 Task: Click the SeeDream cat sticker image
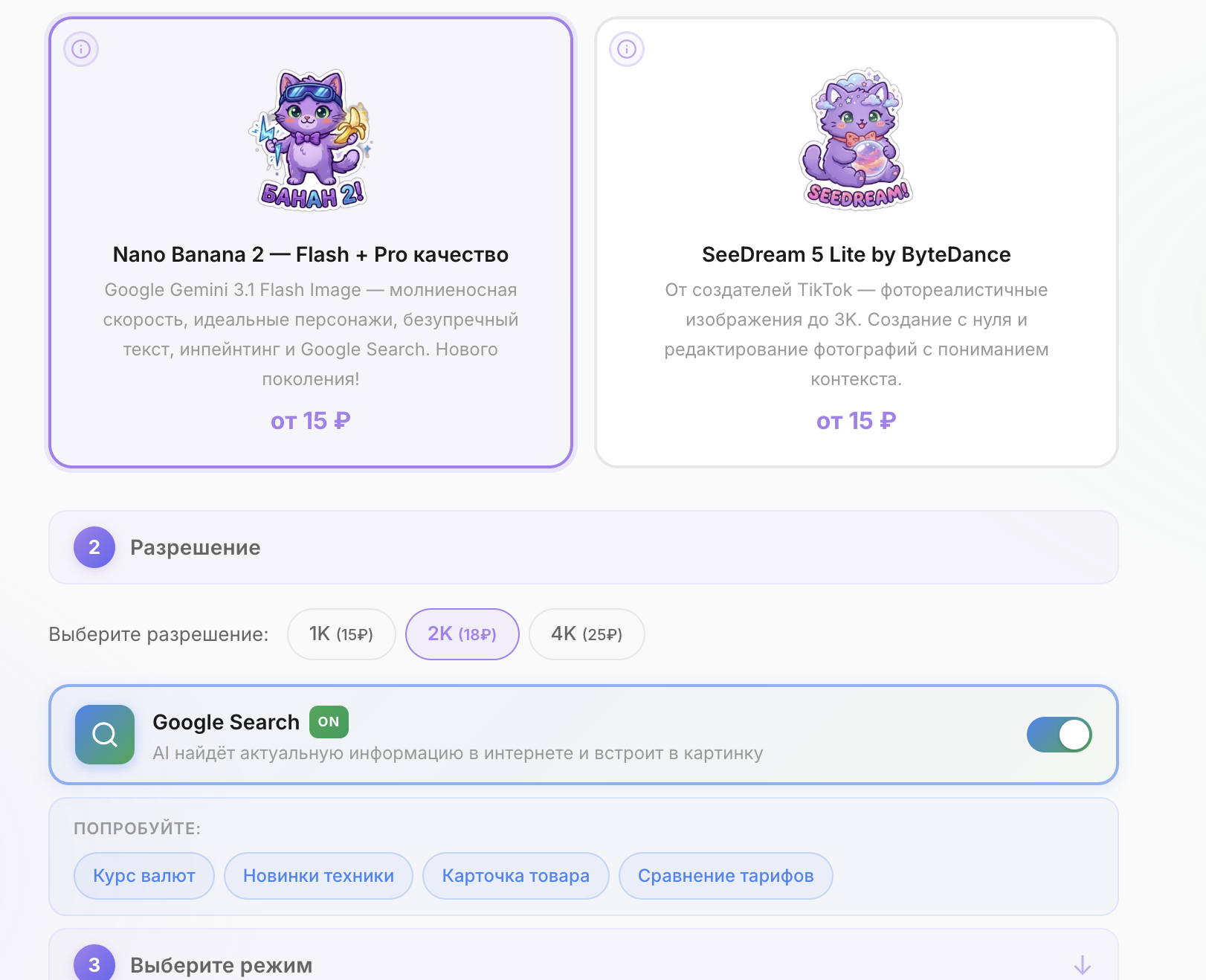pyautogui.click(x=857, y=140)
